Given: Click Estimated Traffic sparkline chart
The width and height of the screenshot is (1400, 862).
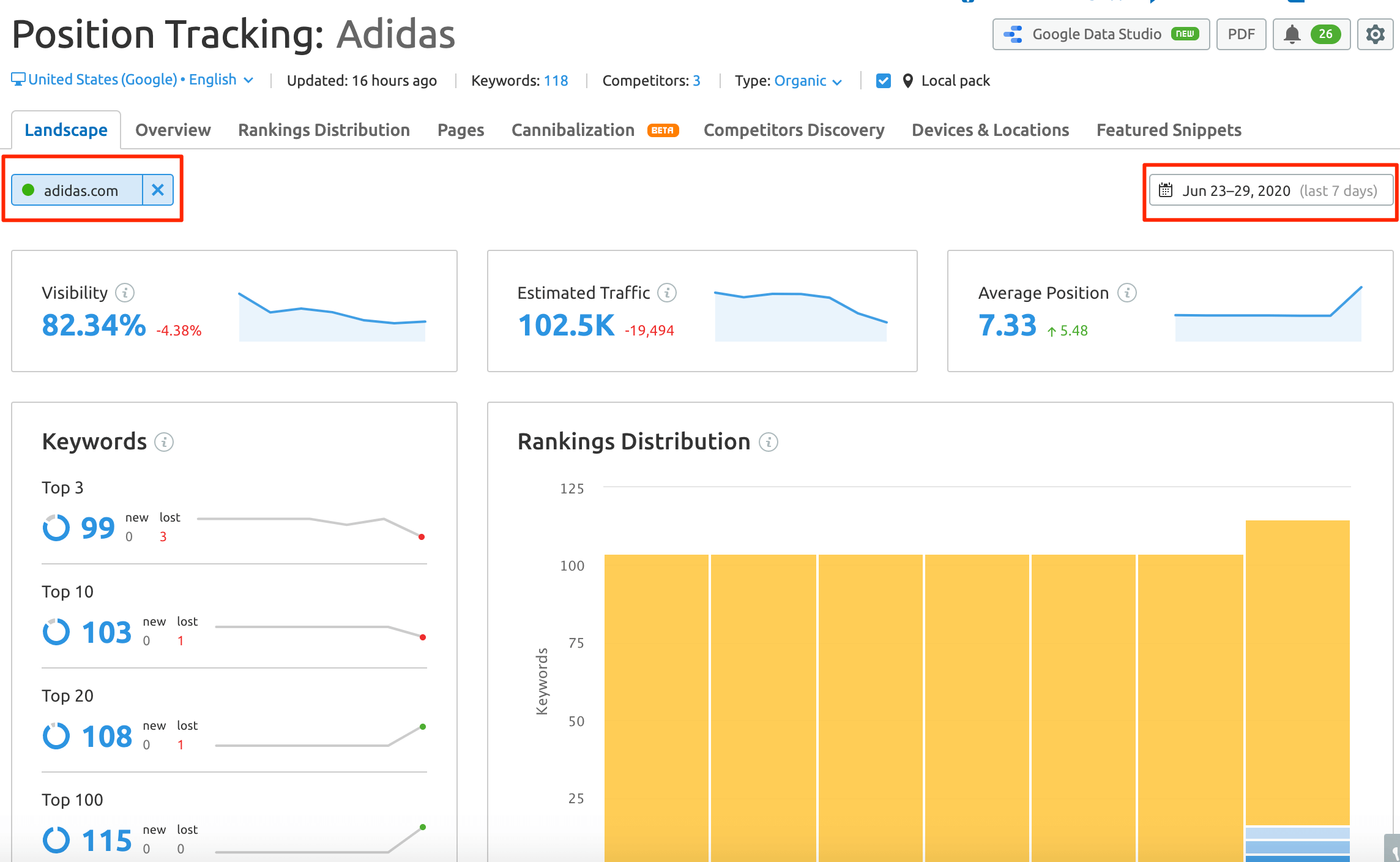Looking at the screenshot, I should [801, 317].
